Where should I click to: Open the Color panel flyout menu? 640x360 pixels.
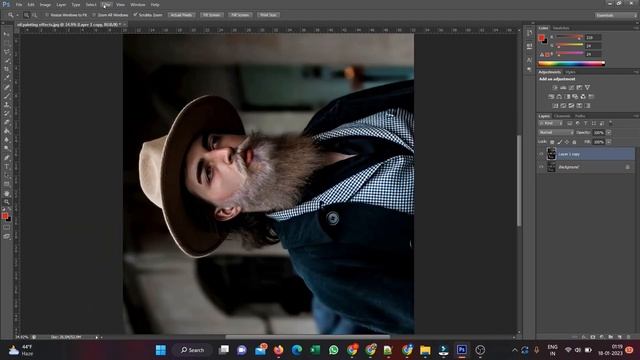click(x=636, y=28)
